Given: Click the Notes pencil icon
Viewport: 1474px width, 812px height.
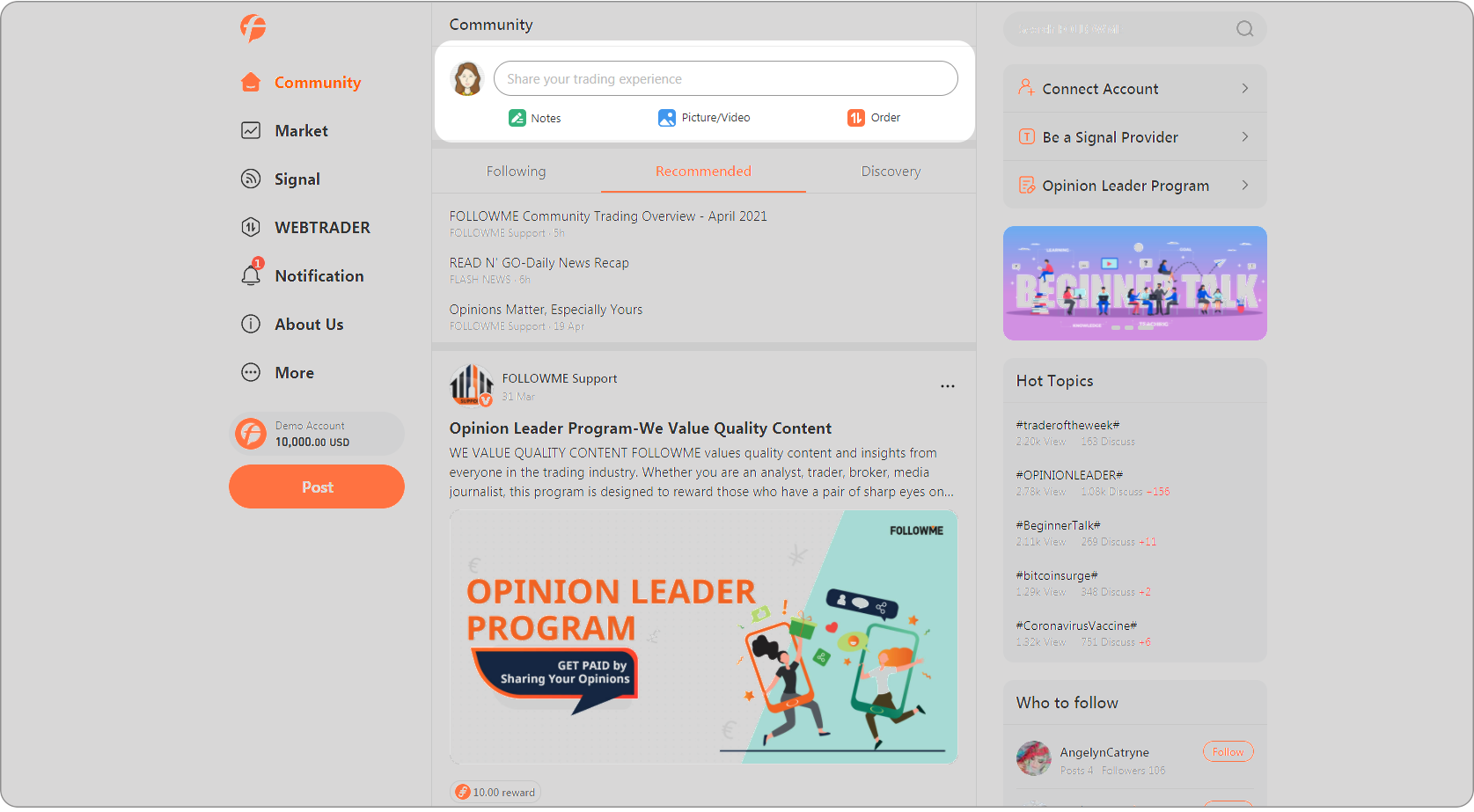Looking at the screenshot, I should click(517, 118).
